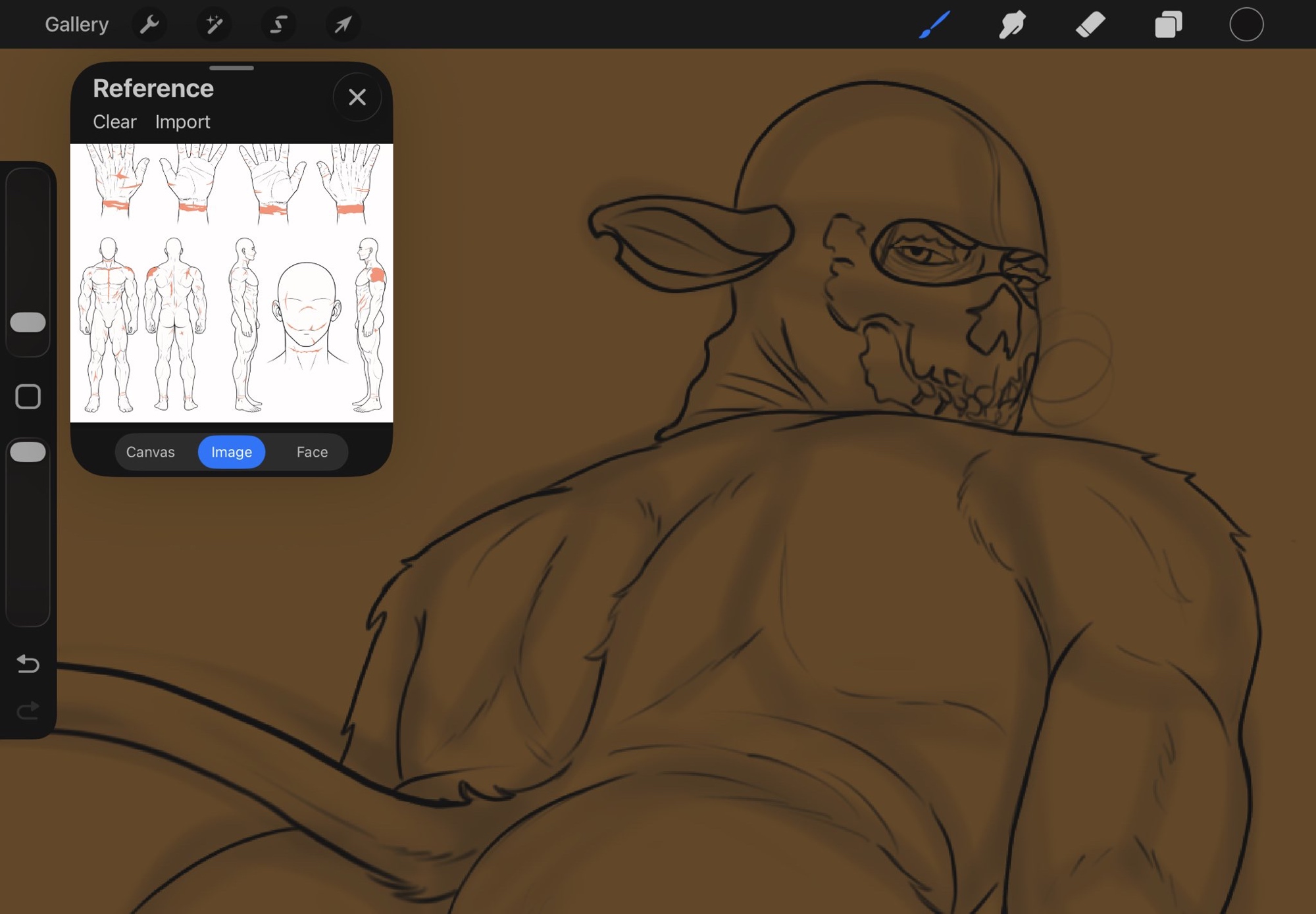This screenshot has height=914, width=1316.
Task: Return to the Gallery
Action: tap(76, 25)
